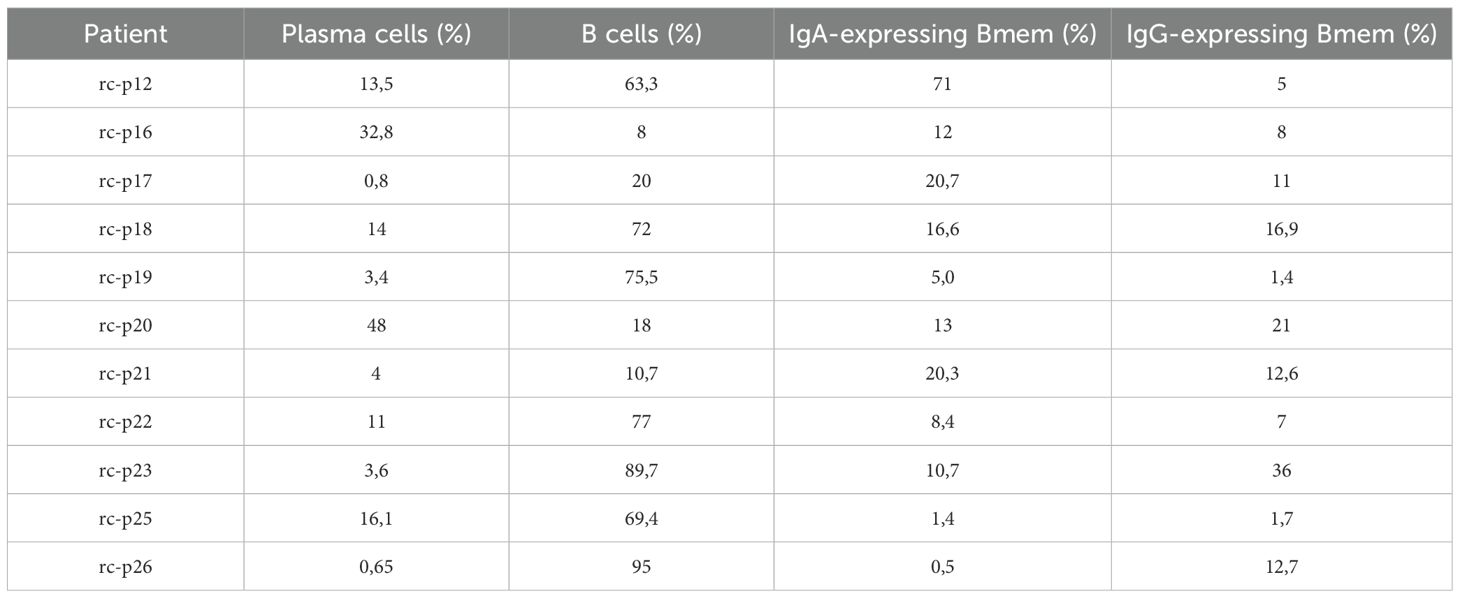1460x598 pixels.
Task: Select patient row rc-p12
Action: 730,84
